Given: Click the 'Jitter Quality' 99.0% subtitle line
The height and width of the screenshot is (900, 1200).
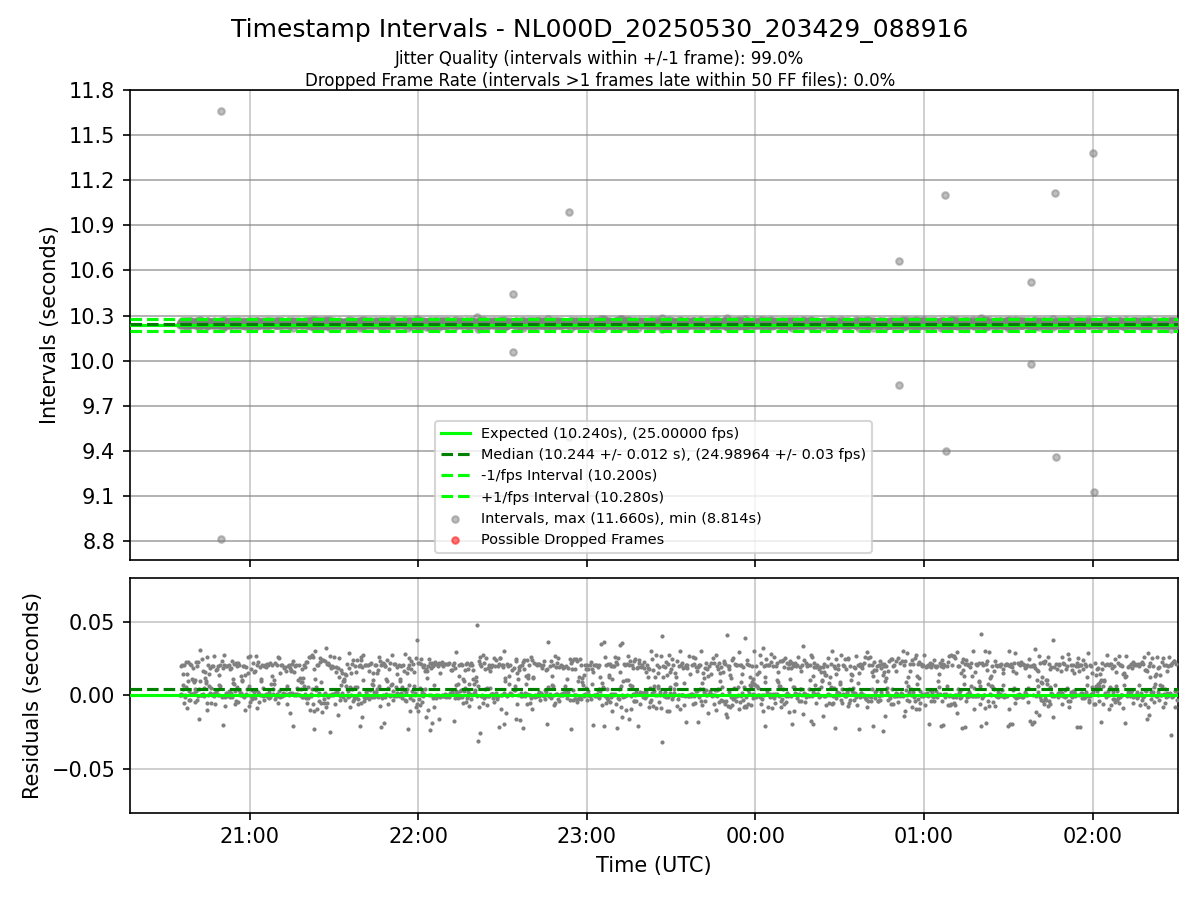Looking at the screenshot, I should 599,58.
